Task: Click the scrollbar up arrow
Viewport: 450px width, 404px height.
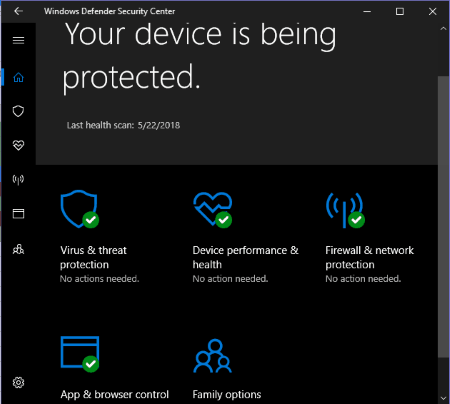Action: 443,29
